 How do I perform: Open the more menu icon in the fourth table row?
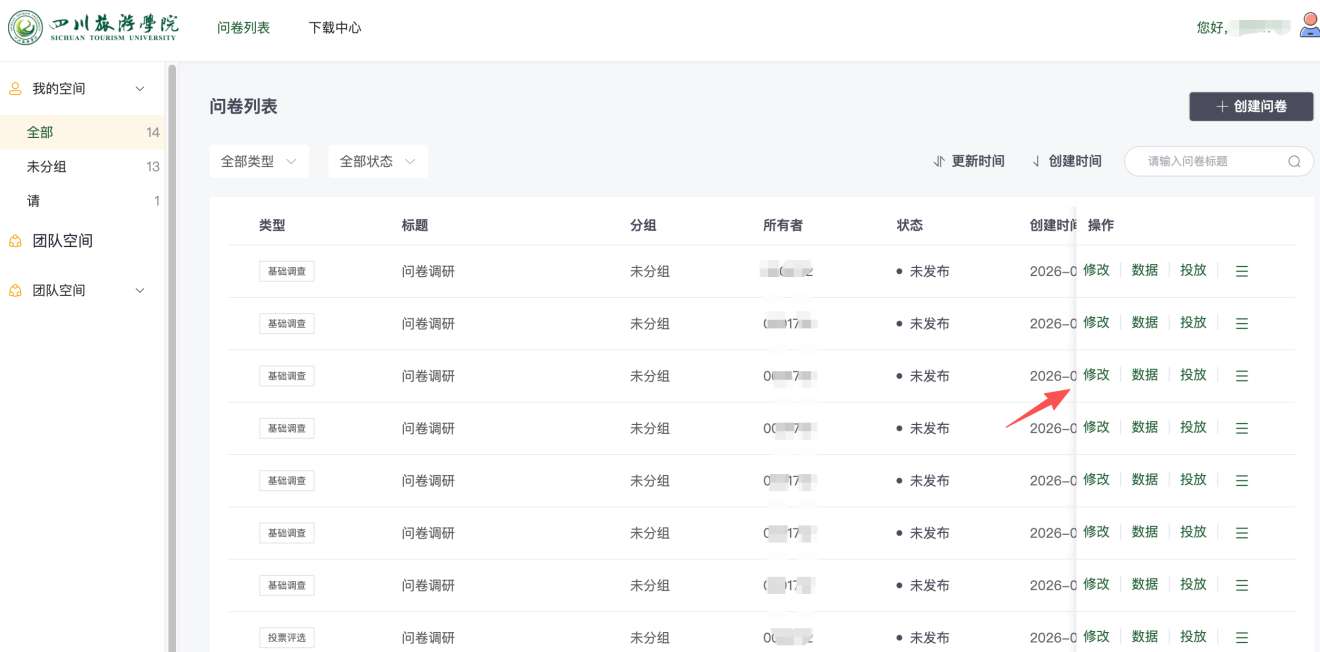(1242, 428)
